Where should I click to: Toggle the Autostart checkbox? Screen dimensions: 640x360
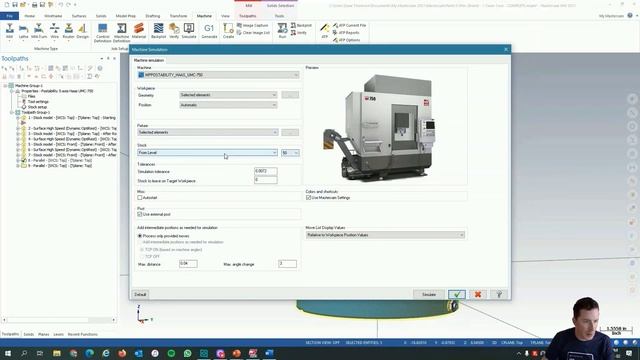point(140,198)
